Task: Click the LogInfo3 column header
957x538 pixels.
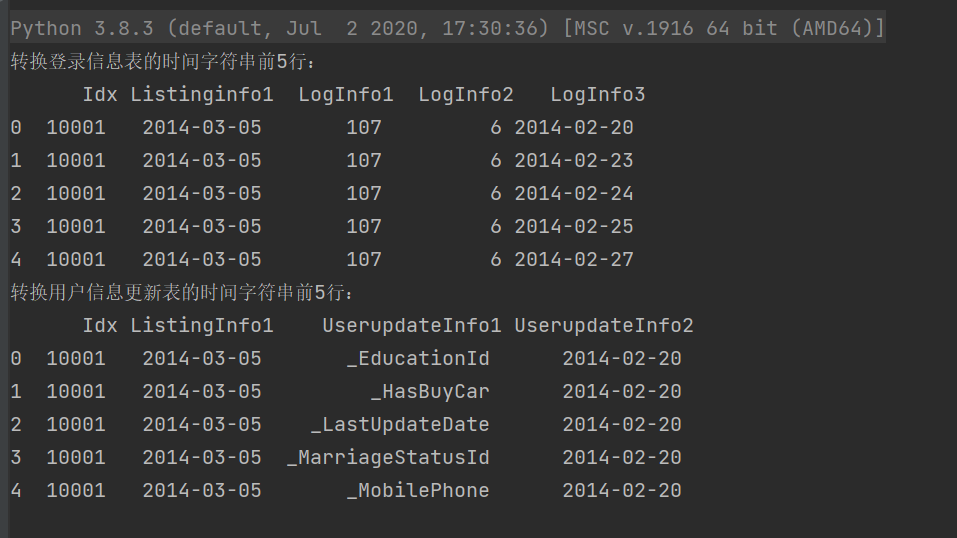Action: click(x=598, y=95)
